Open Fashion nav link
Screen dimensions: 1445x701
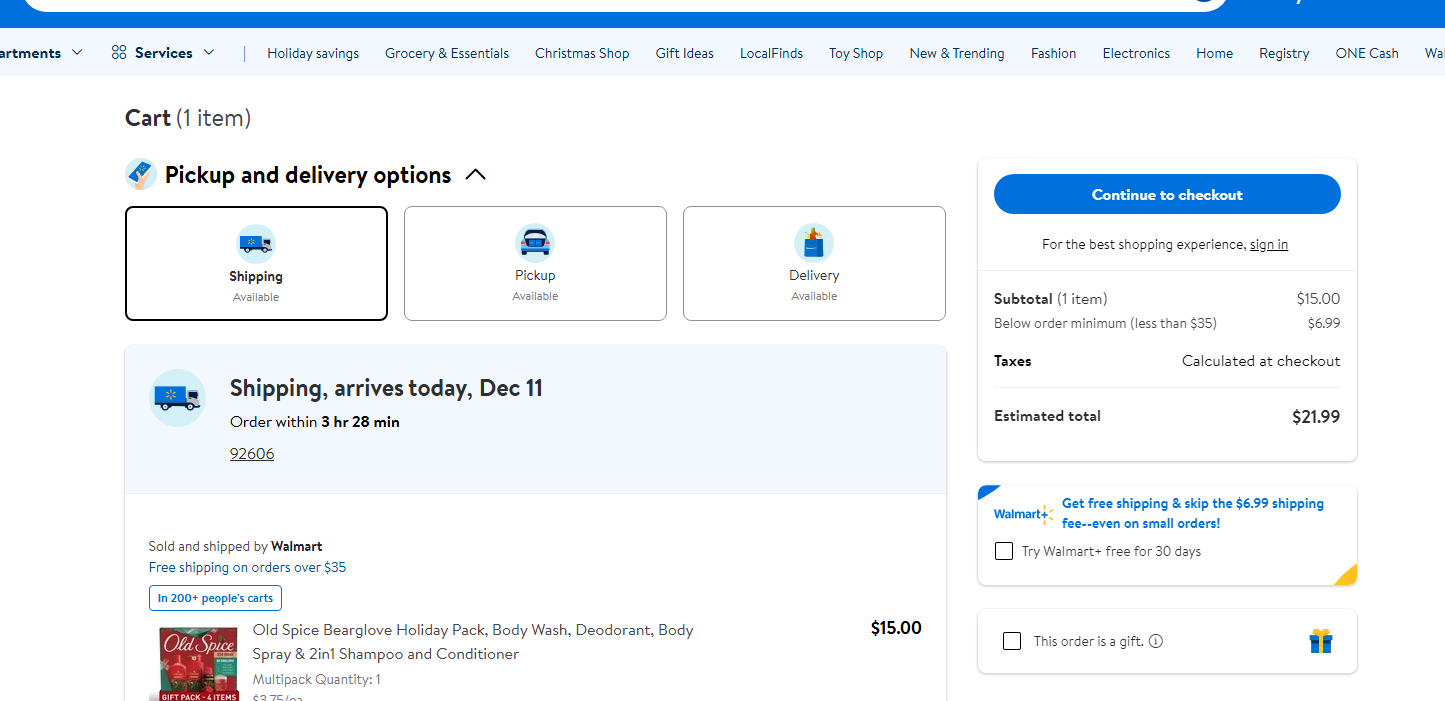[1054, 53]
